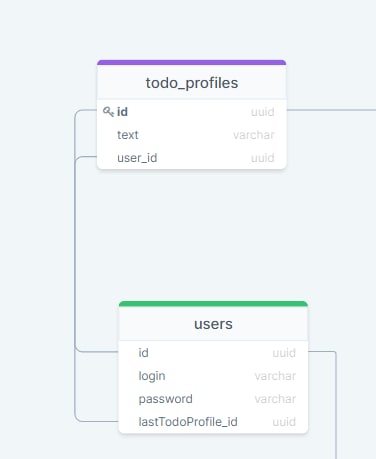Select the todo_profiles table header
The image size is (376, 459).
192,82
